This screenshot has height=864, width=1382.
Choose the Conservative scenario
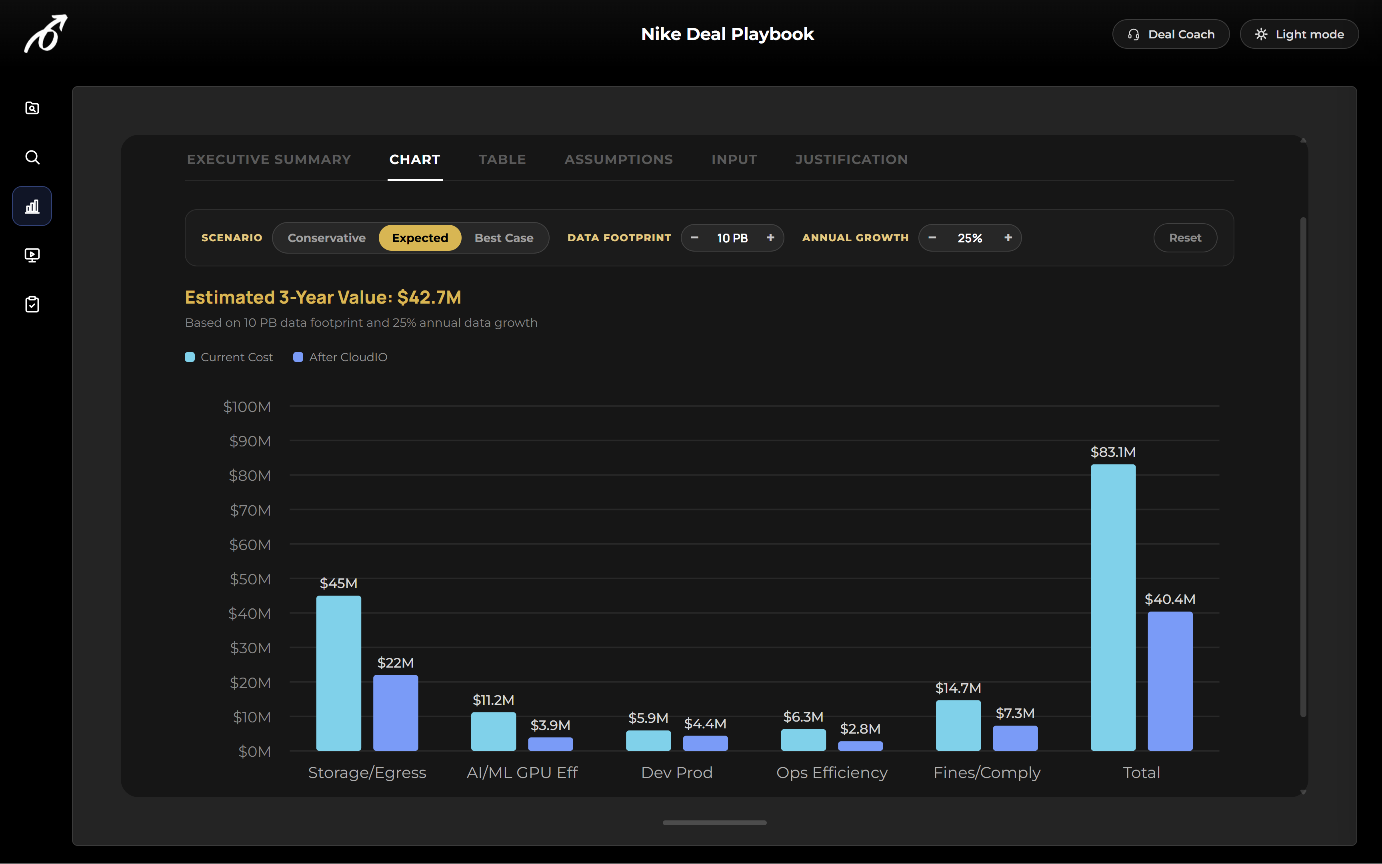327,238
